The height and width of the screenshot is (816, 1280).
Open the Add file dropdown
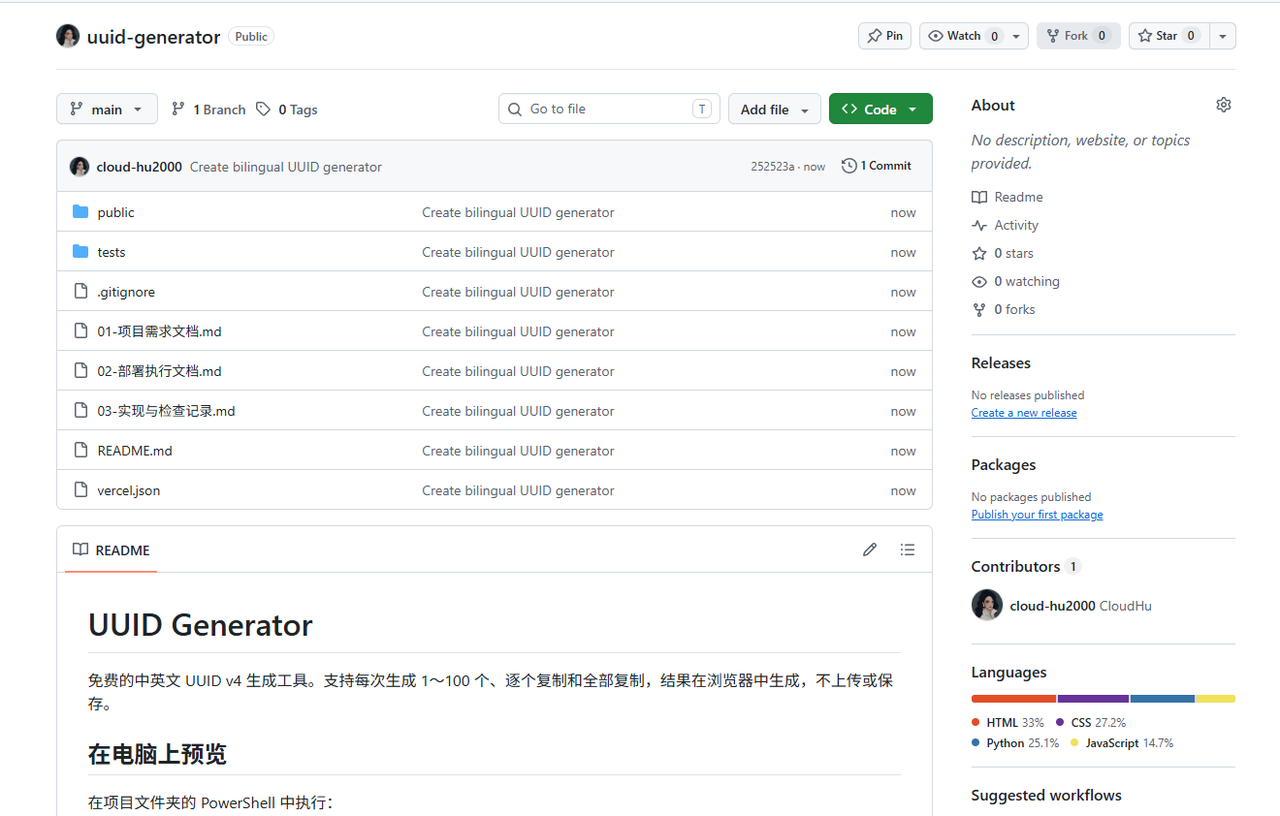pyautogui.click(x=774, y=109)
